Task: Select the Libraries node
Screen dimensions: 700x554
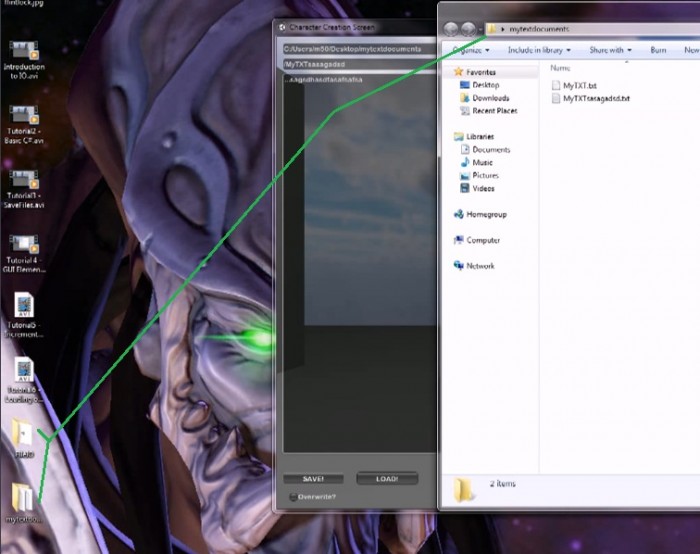Action: click(480, 137)
